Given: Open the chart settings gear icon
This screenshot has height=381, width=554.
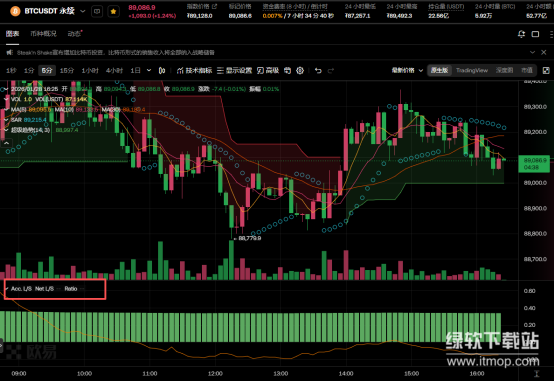Looking at the screenshot, I should (x=300, y=71).
